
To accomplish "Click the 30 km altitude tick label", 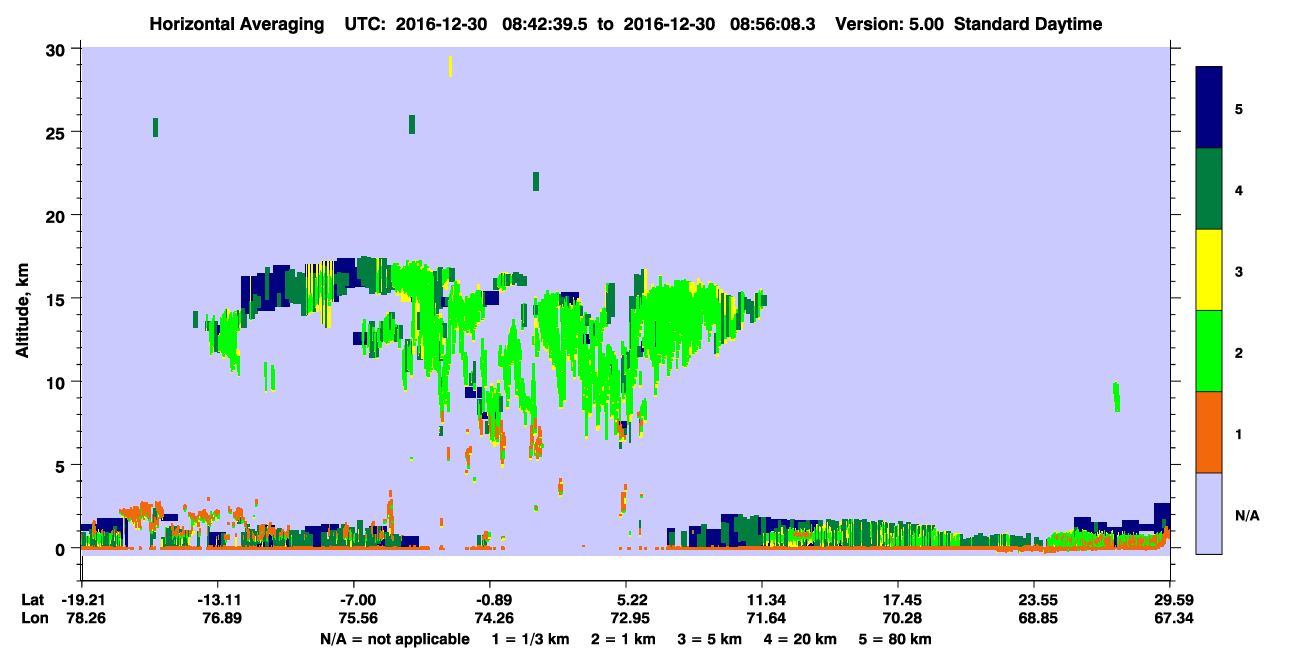I will tap(58, 50).
